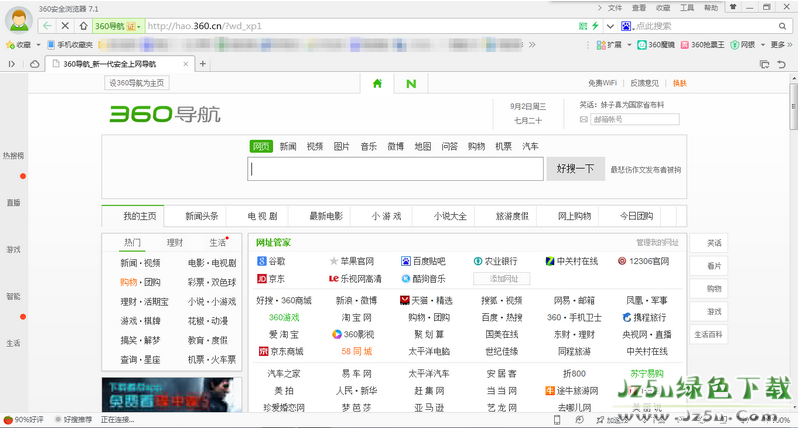This screenshot has width=798, height=429.
Task: Open the search engine paw icon dropdown
Action: [626, 26]
